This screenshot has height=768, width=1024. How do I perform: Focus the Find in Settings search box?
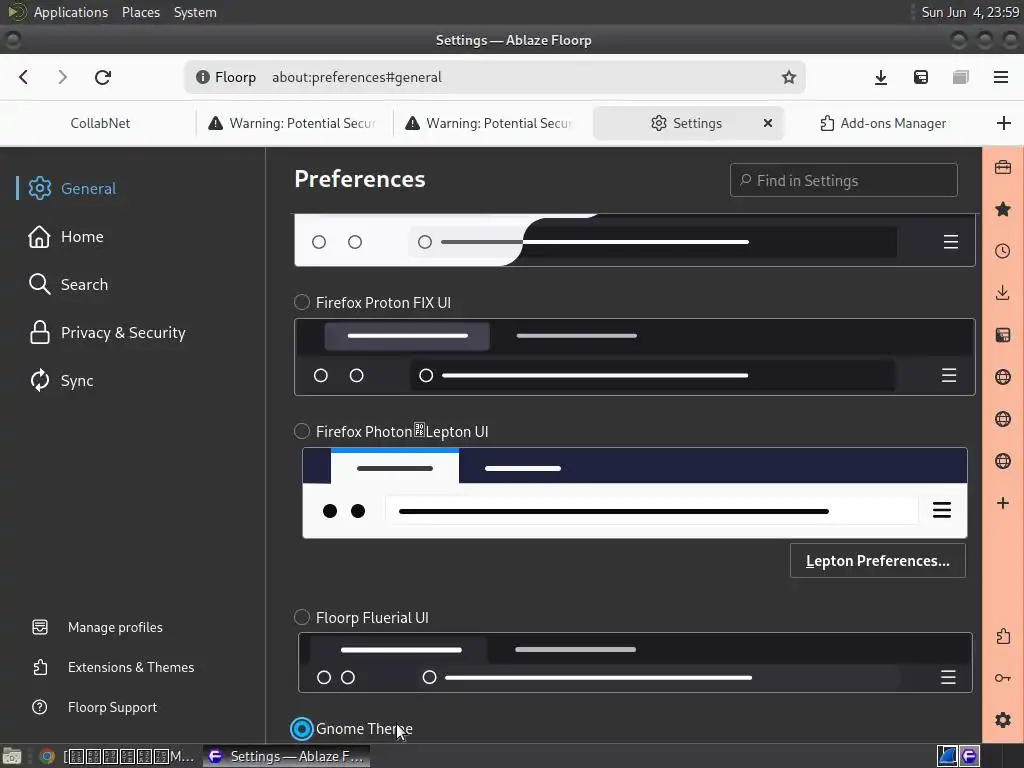pyautogui.click(x=844, y=180)
